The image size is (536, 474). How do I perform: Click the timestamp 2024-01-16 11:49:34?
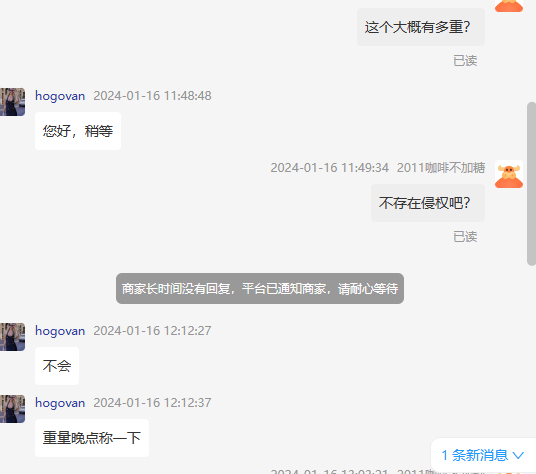[330, 168]
